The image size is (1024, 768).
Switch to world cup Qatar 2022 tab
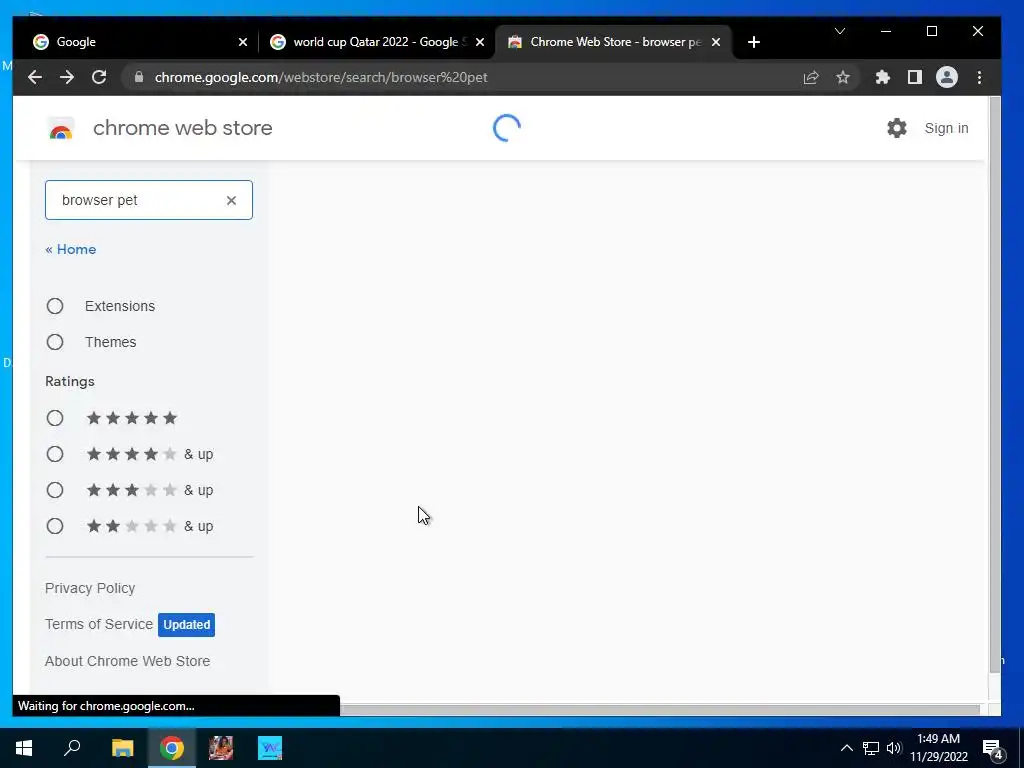coord(377,42)
